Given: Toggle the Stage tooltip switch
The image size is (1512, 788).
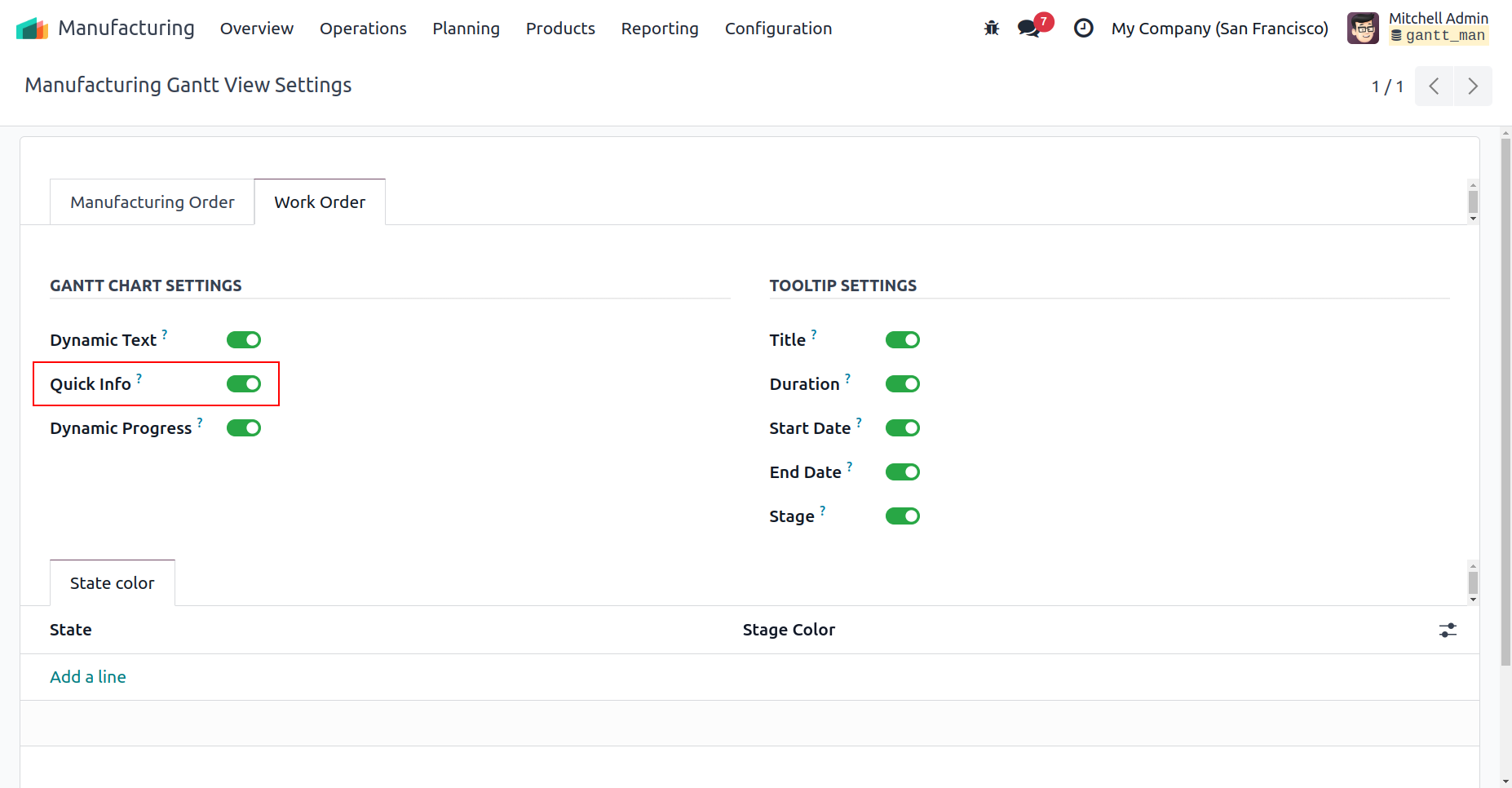Looking at the screenshot, I should 902,516.
